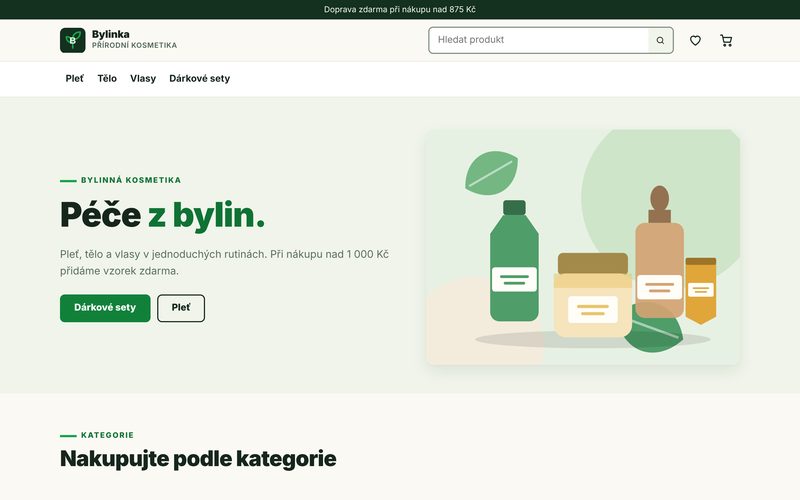800x500 pixels.
Task: Click the search magnifier icon button
Action: click(x=660, y=40)
